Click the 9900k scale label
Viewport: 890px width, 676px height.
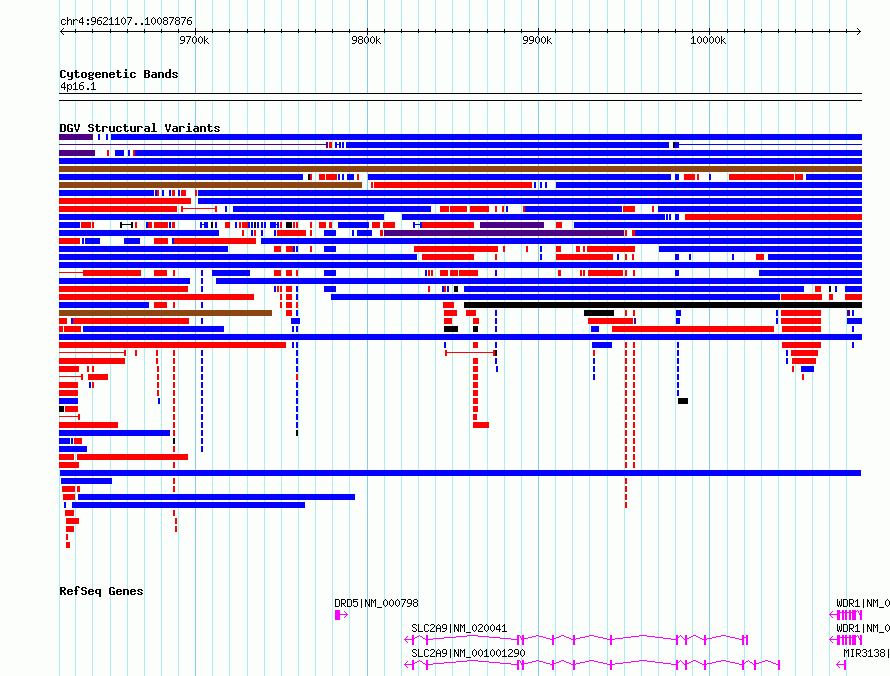tap(537, 40)
